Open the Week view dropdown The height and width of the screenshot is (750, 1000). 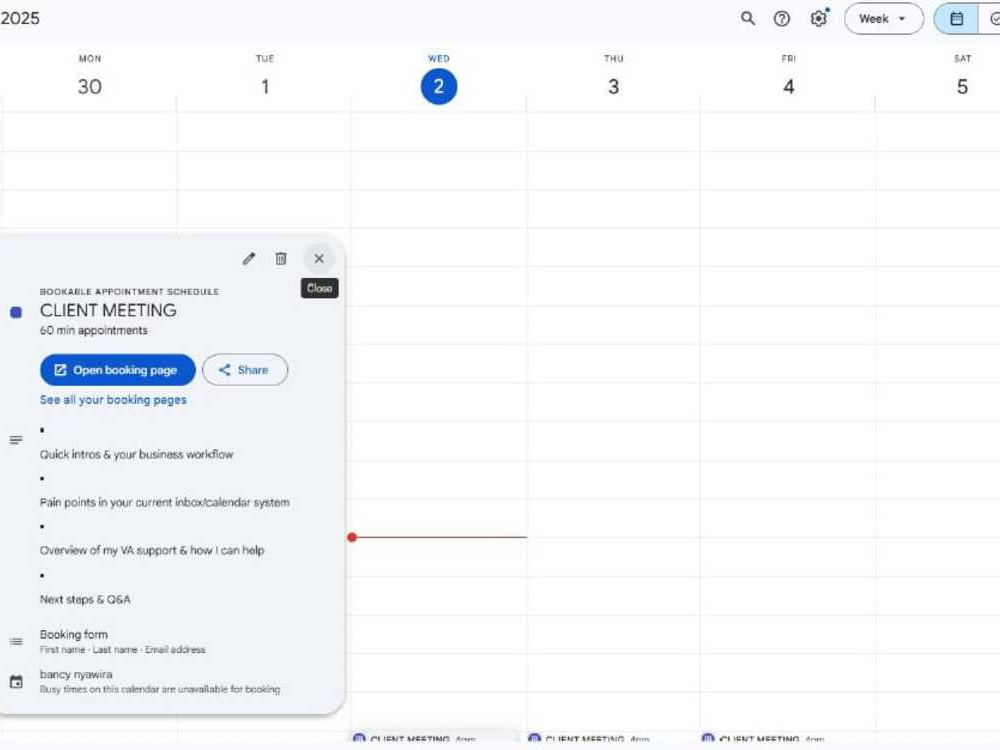(x=884, y=18)
